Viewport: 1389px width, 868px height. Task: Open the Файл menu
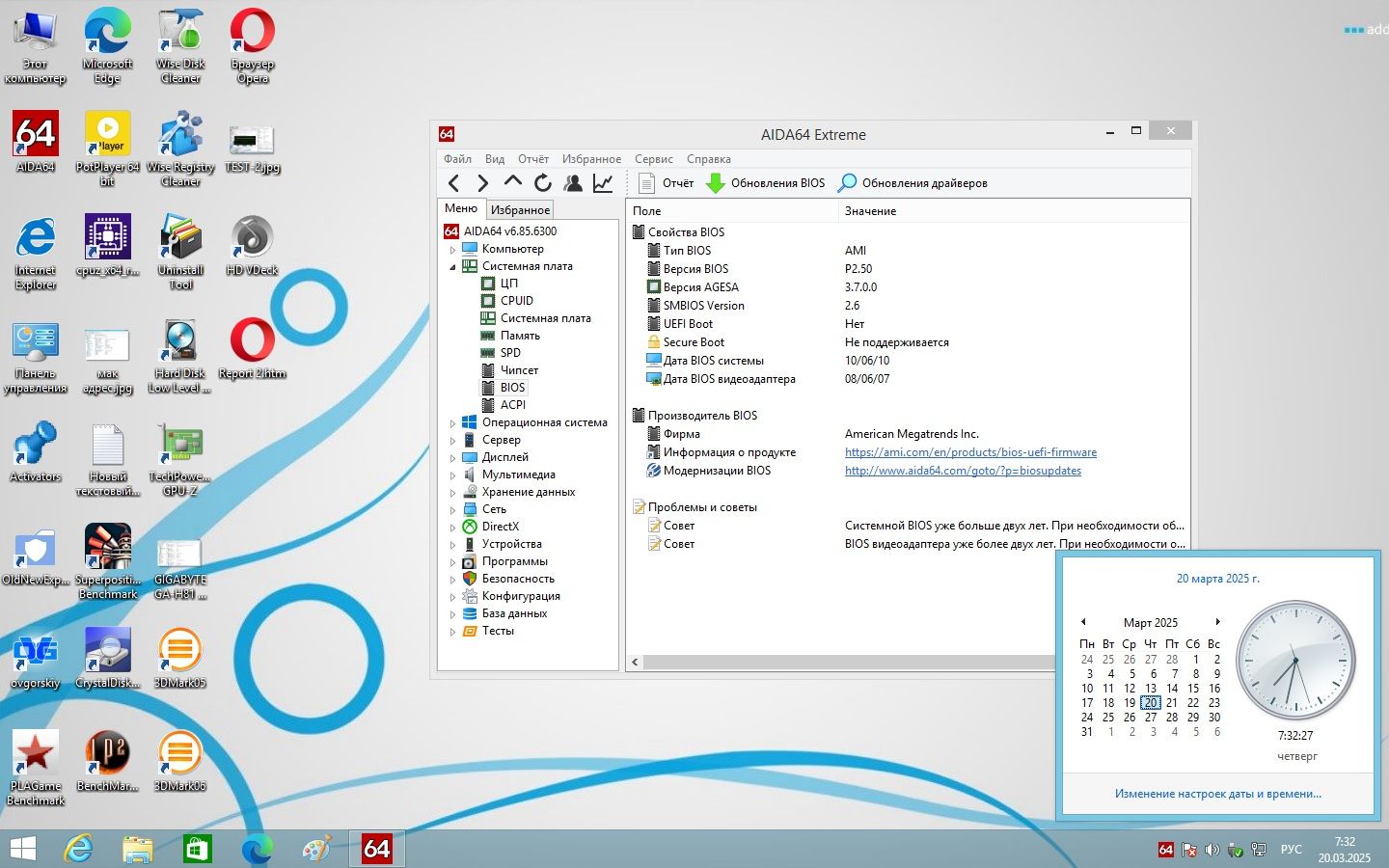tap(457, 159)
